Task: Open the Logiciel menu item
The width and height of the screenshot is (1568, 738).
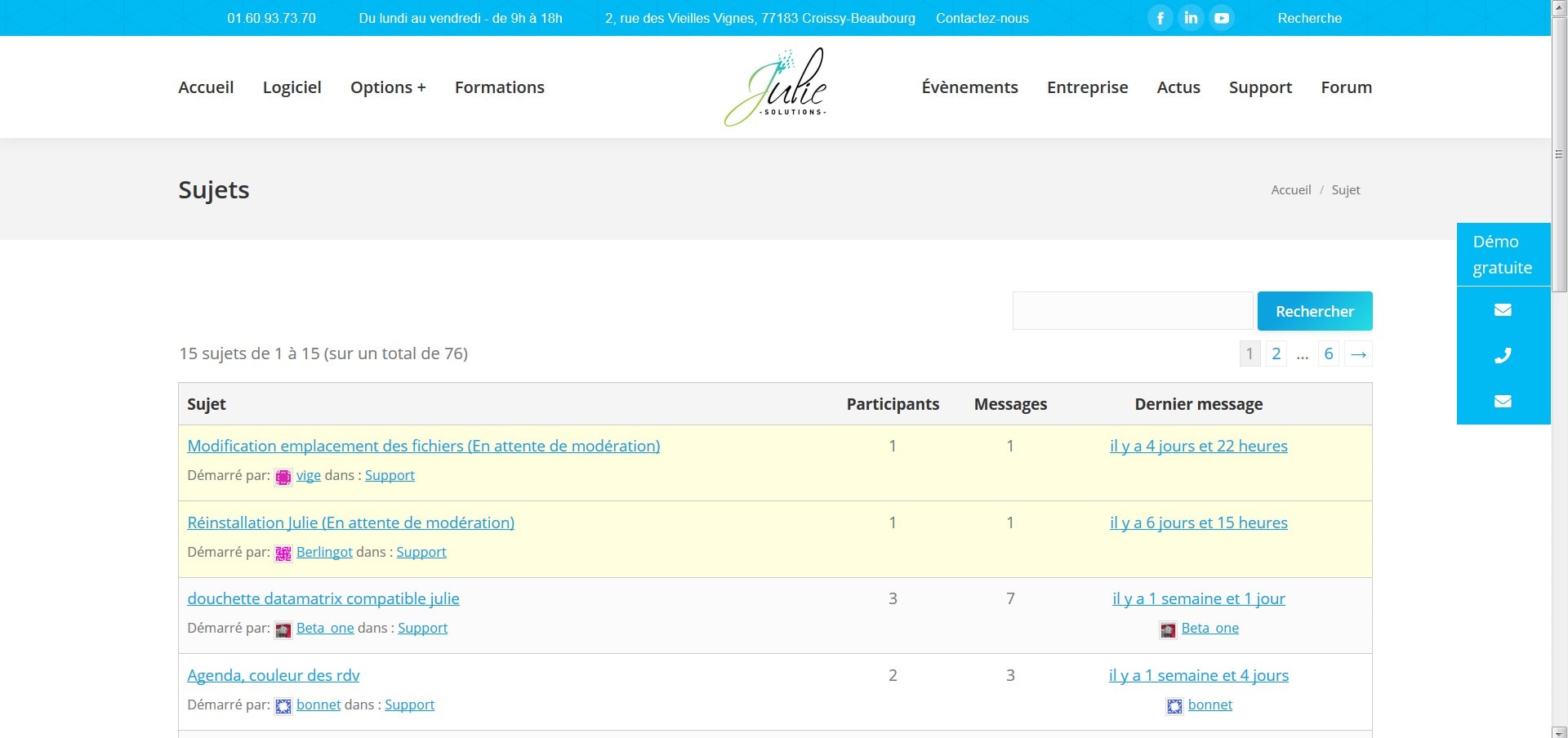Action: tap(292, 87)
